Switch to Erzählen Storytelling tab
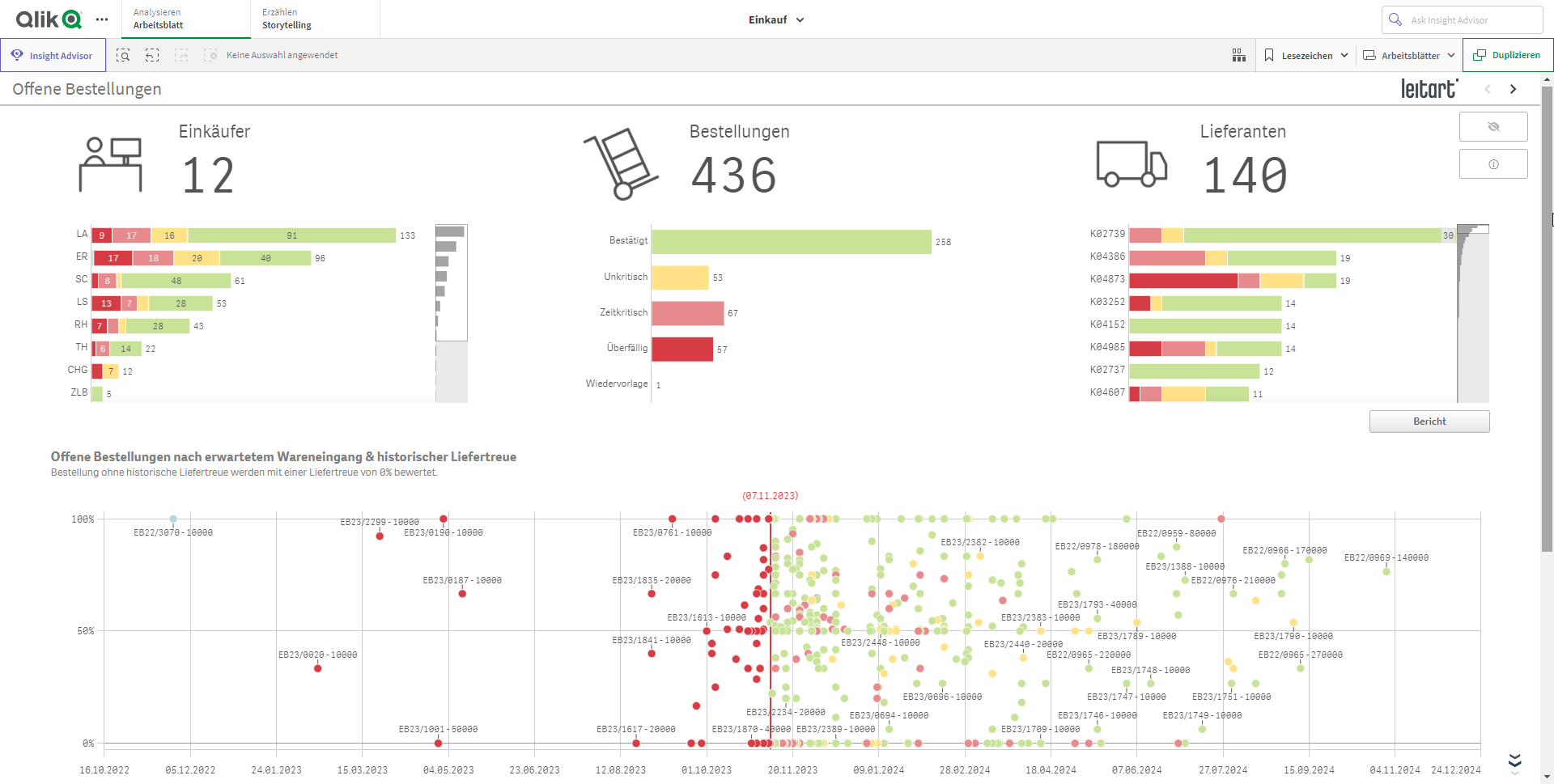The width and height of the screenshot is (1554, 784). 315,19
